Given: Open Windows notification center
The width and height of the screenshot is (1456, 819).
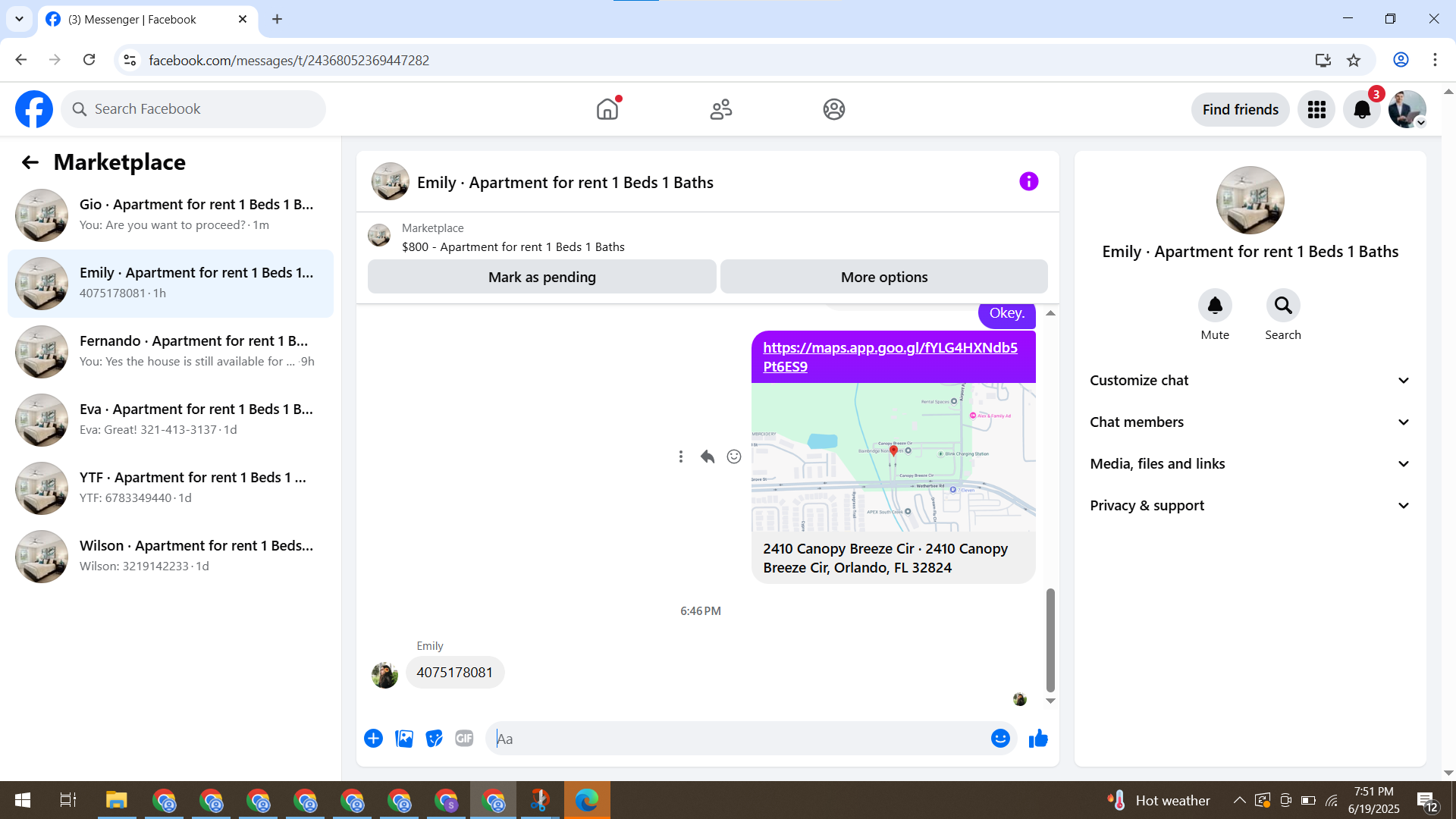Looking at the screenshot, I should [1426, 801].
